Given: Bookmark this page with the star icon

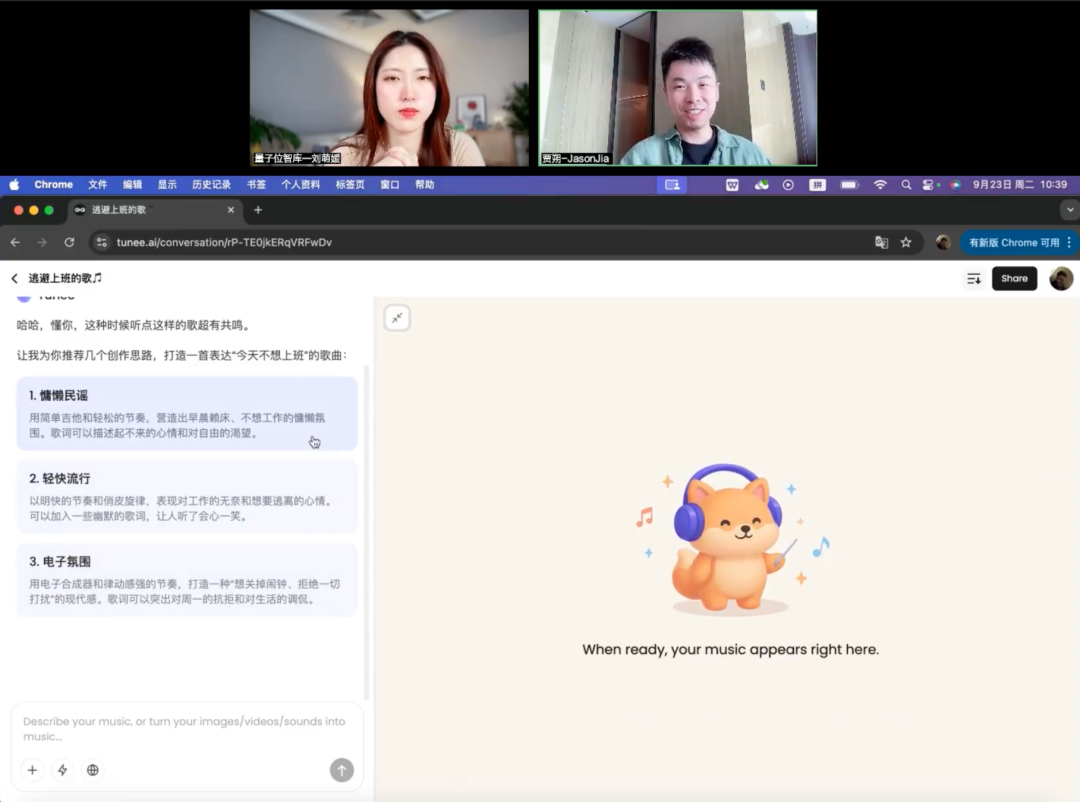Looking at the screenshot, I should (906, 242).
